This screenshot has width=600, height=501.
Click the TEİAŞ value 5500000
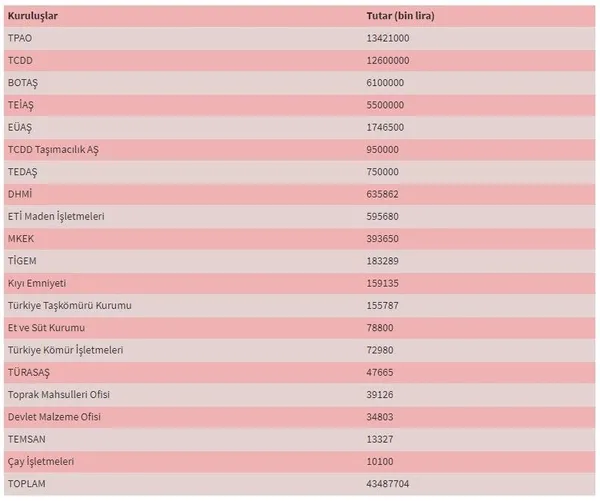[x=385, y=105]
